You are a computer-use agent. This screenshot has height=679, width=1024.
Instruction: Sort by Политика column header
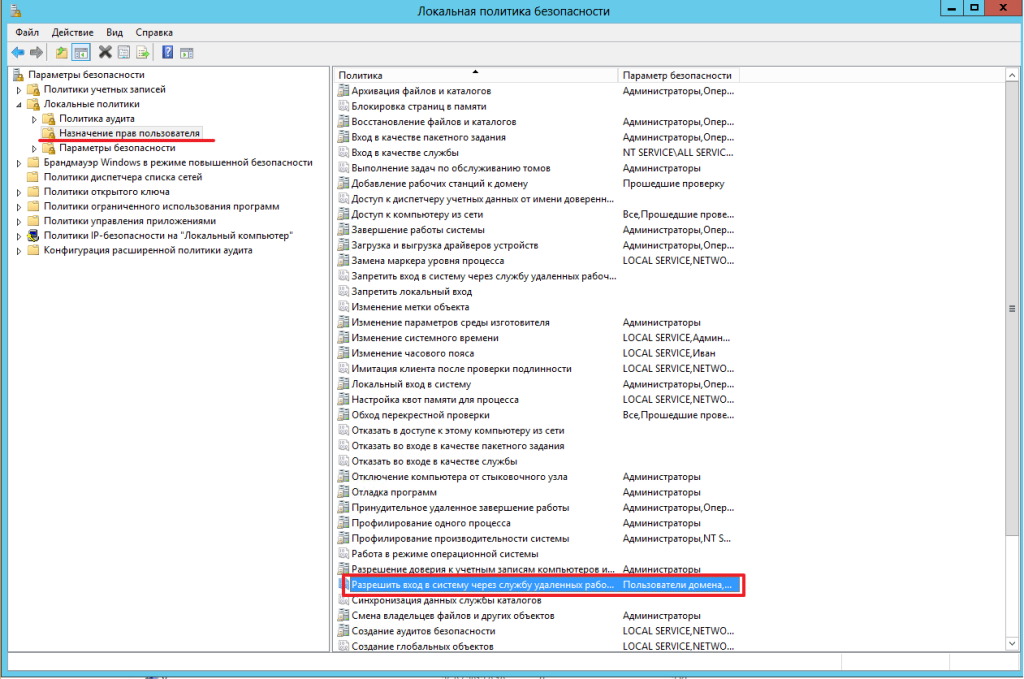[x=475, y=76]
